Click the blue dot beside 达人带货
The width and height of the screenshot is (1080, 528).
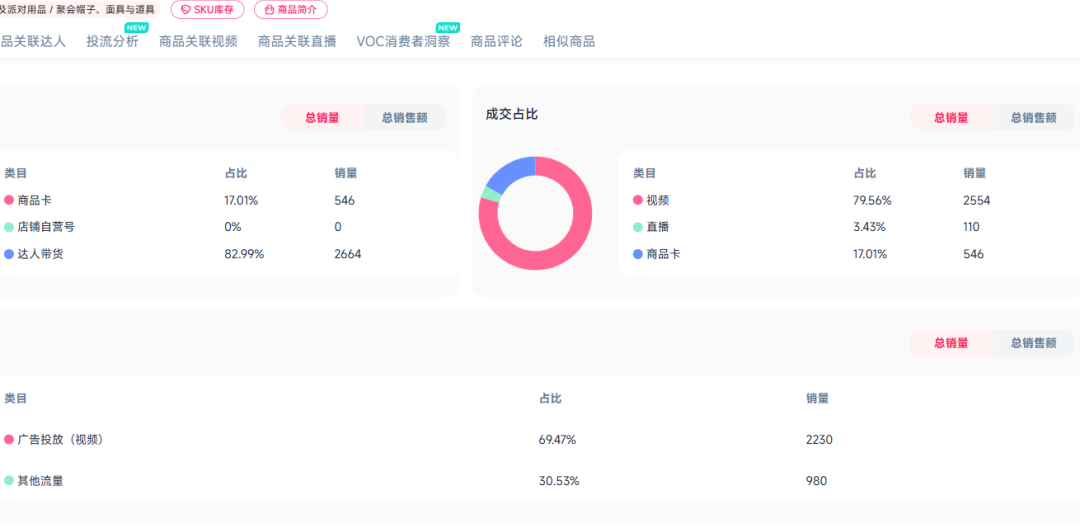pos(9,254)
